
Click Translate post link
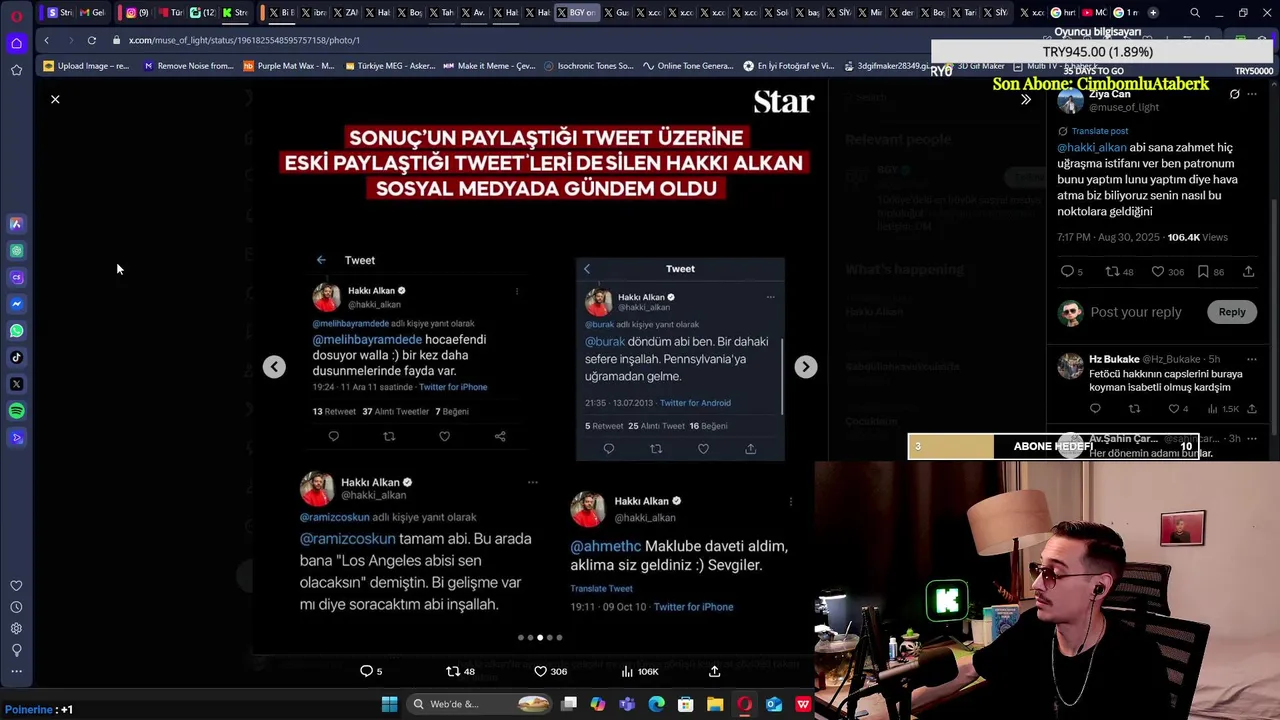(1099, 131)
